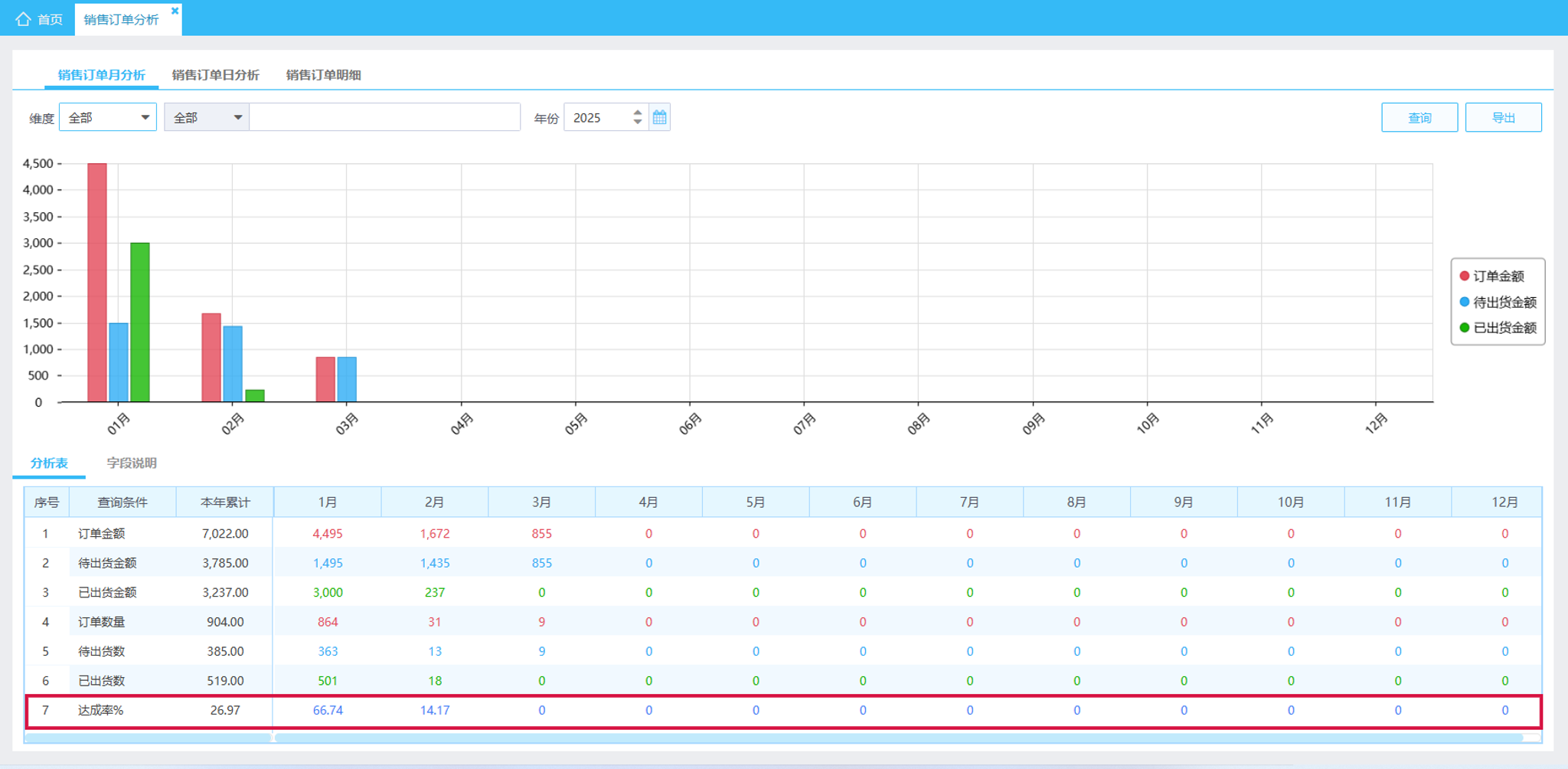The image size is (1568, 769).
Task: Open the second 全部 dropdown
Action: tap(207, 117)
